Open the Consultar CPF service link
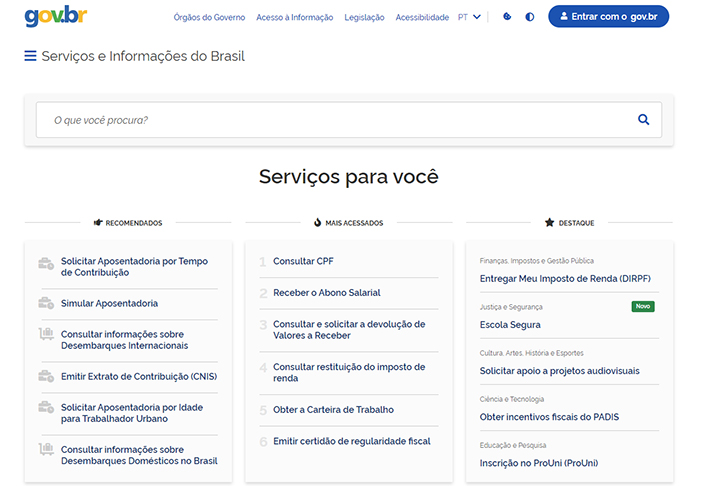The height and width of the screenshot is (486, 720). [303, 261]
